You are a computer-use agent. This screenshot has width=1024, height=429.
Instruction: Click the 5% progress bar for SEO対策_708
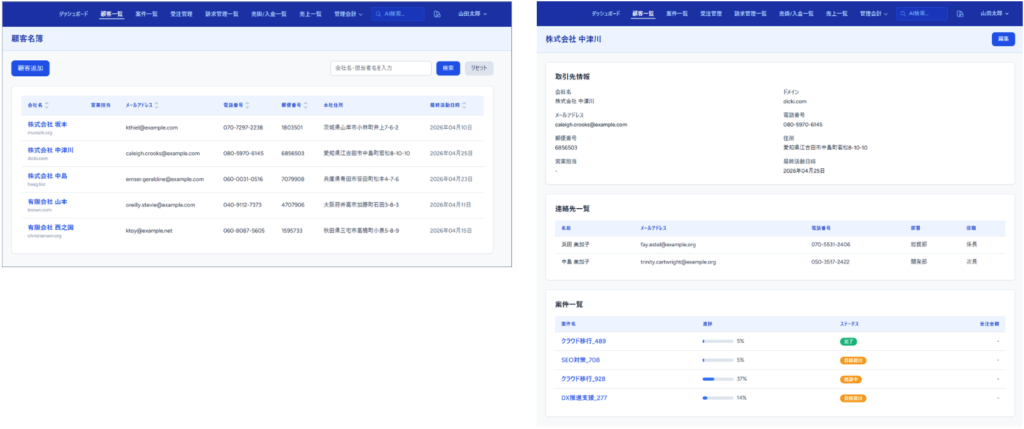click(718, 360)
